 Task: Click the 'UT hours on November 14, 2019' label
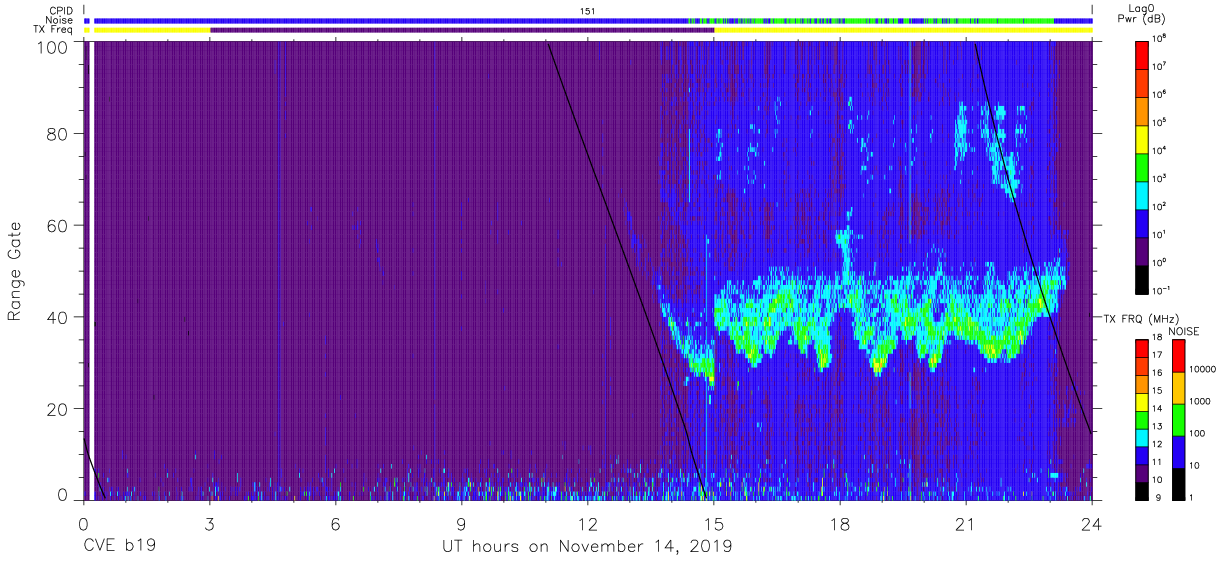[587, 547]
